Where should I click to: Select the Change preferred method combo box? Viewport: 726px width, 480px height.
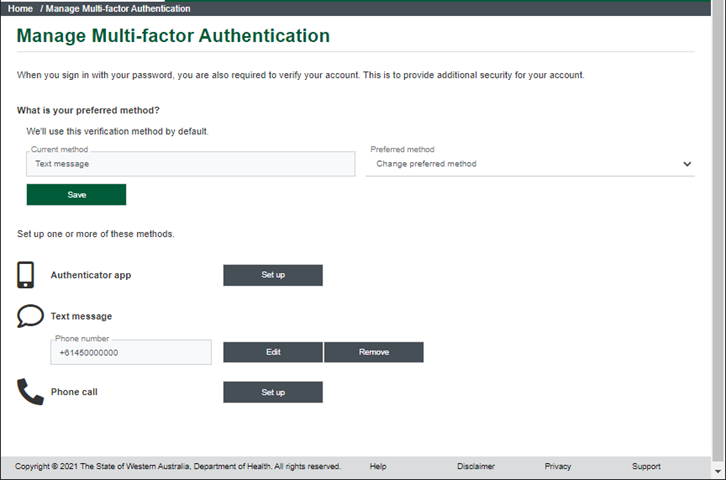pyautogui.click(x=530, y=164)
